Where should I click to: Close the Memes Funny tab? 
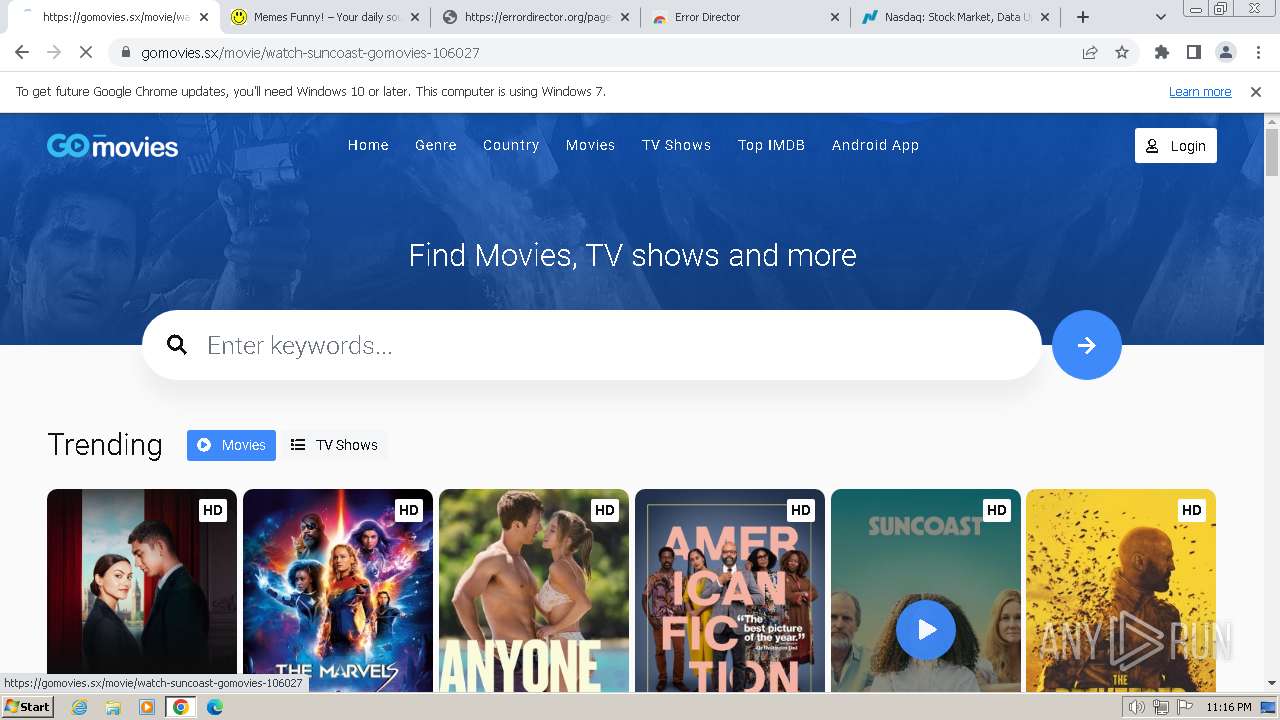coord(415,17)
